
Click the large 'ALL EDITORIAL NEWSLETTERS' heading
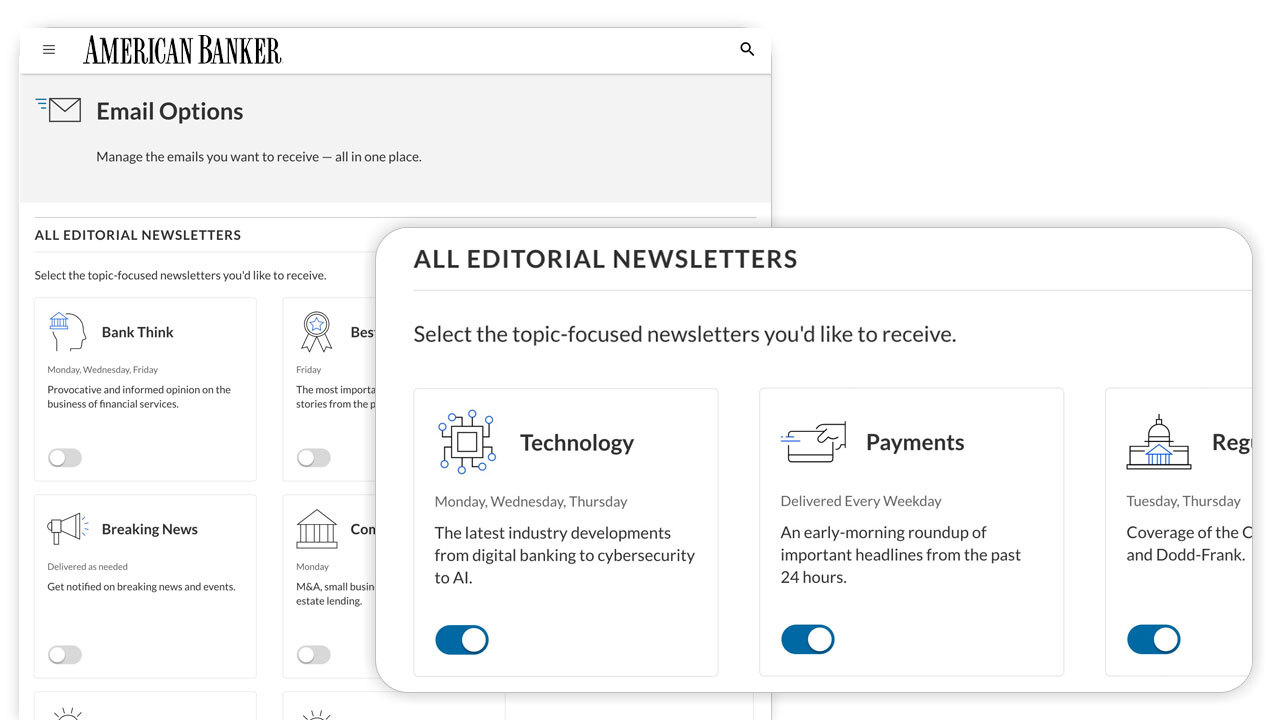pos(606,259)
